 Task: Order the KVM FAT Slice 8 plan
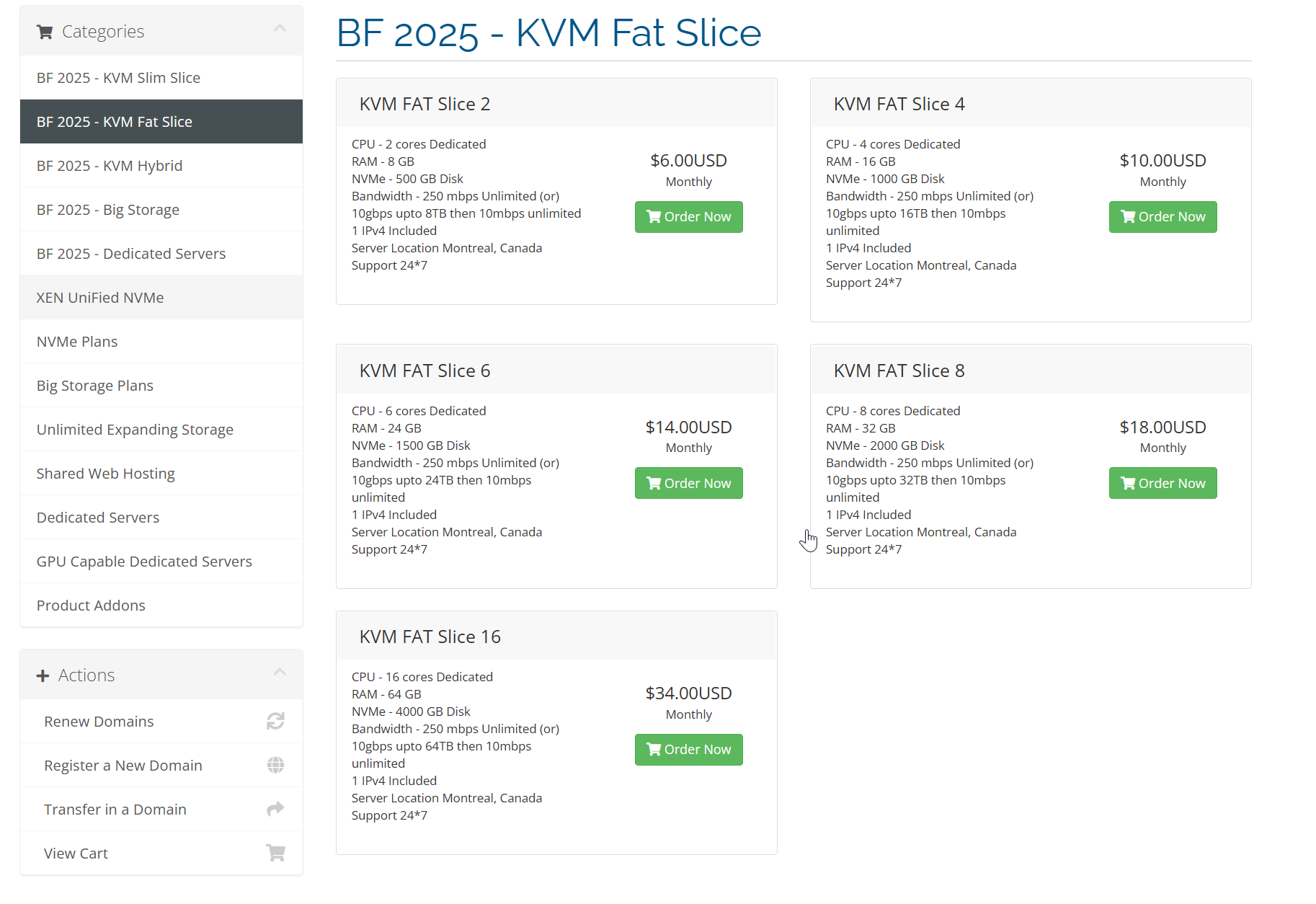[x=1162, y=483]
